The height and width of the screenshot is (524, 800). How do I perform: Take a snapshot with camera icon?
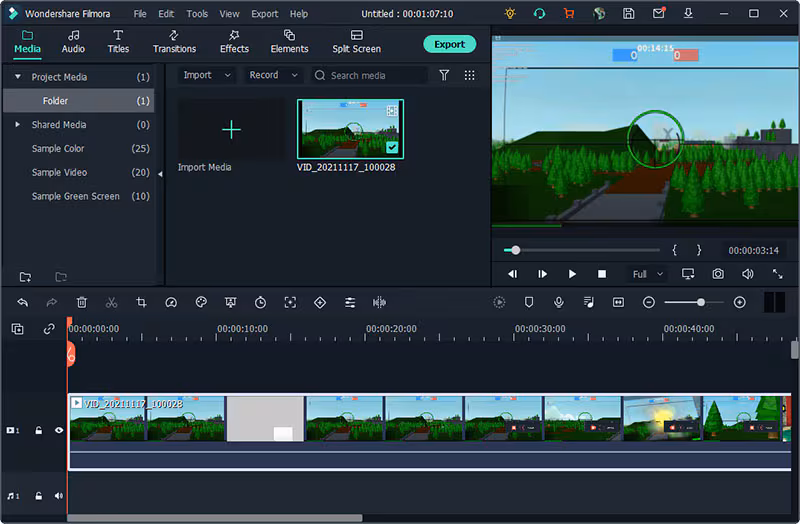tap(718, 274)
